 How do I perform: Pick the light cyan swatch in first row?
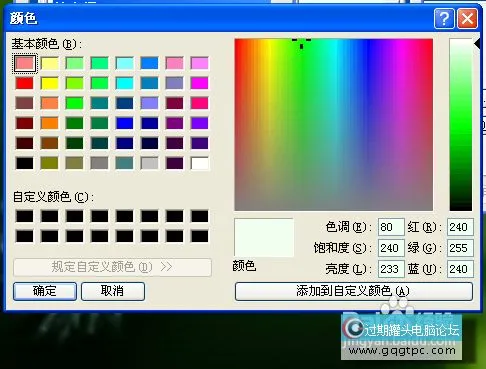[x=125, y=63]
